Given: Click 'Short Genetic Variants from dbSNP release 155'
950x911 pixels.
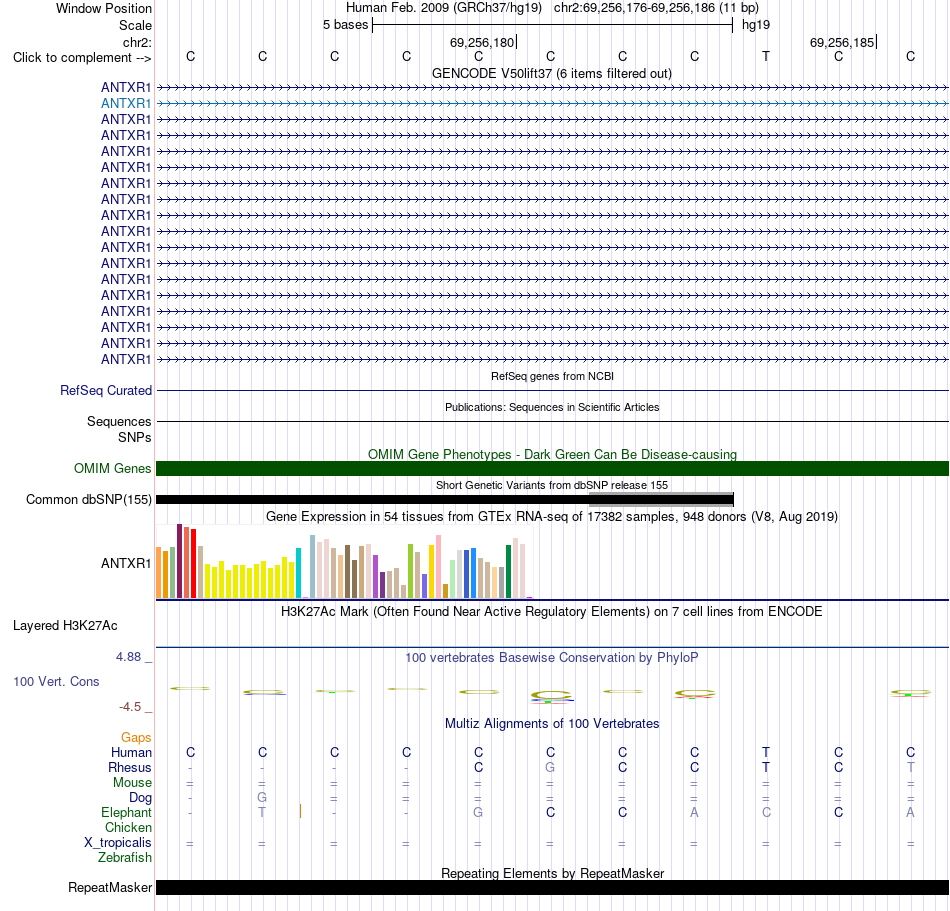Looking at the screenshot, I should [x=552, y=485].
